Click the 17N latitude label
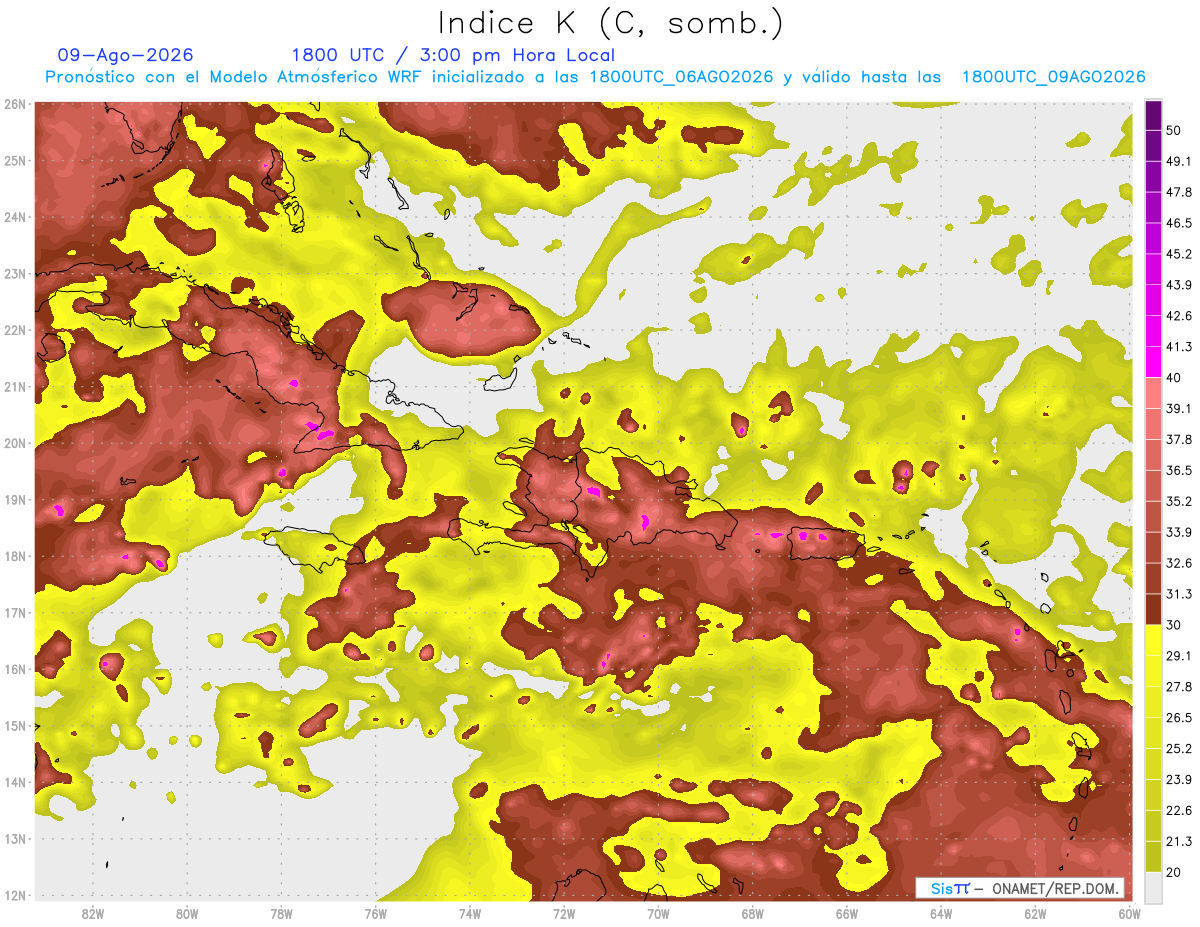The height and width of the screenshot is (927, 1200). click(x=15, y=613)
